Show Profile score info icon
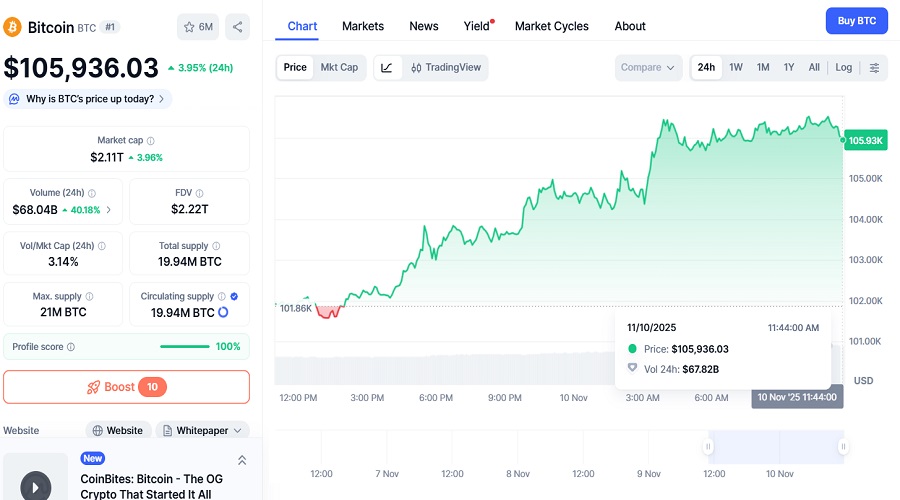Screen dimensions: 900x500 [71, 347]
